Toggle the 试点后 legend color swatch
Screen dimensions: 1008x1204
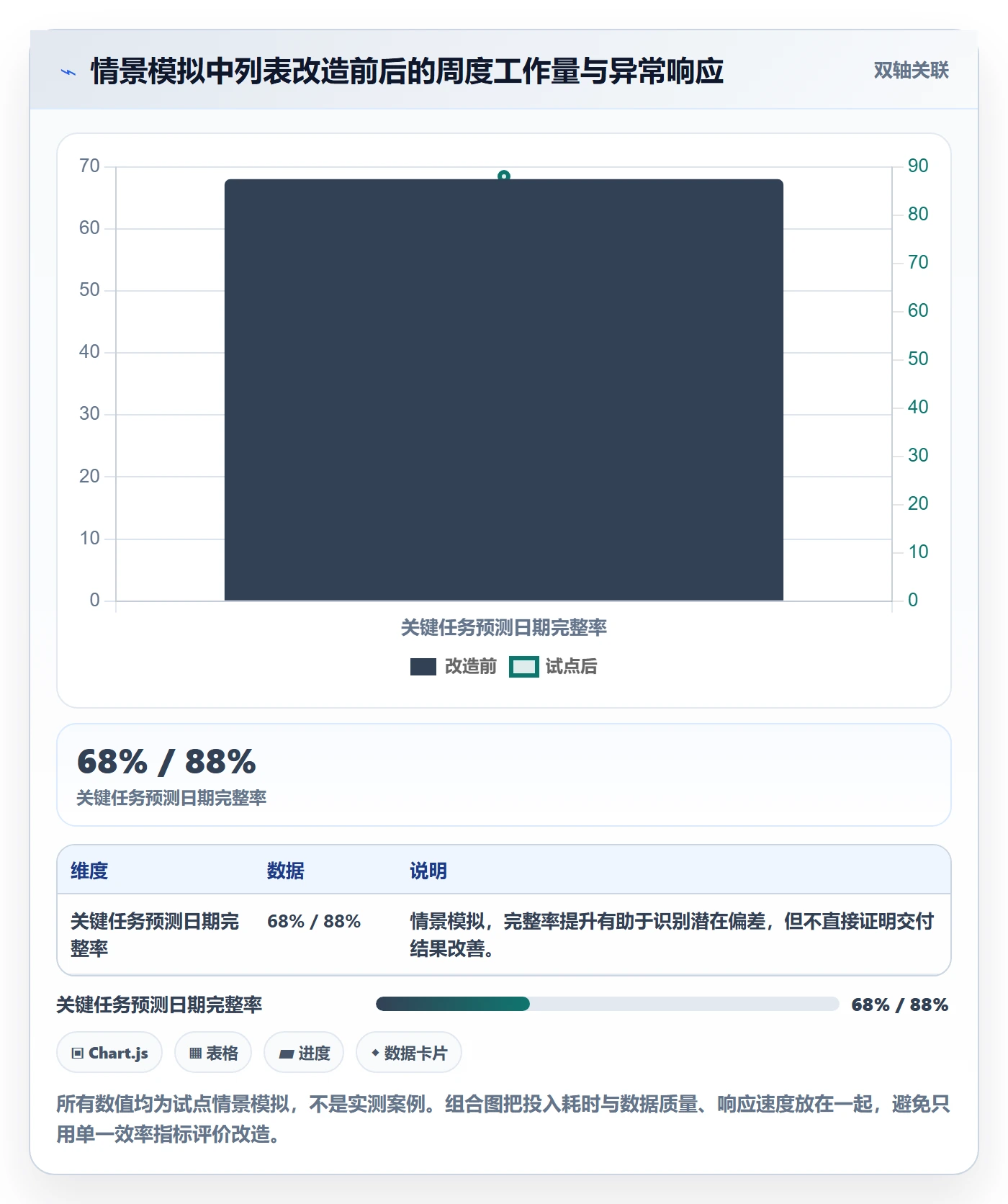524,667
